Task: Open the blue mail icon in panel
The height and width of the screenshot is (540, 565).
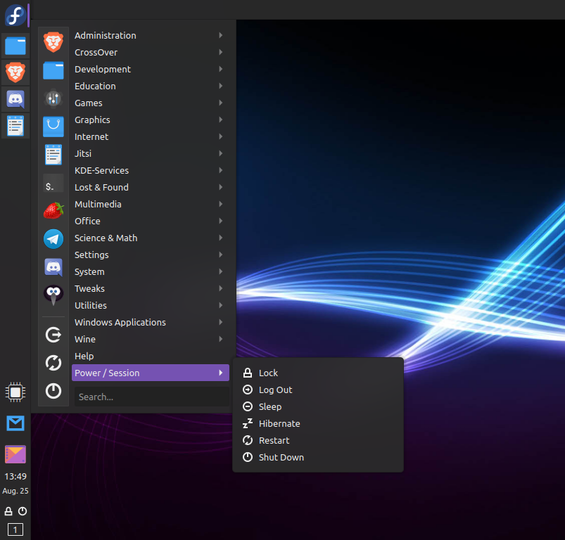Action: point(15,423)
